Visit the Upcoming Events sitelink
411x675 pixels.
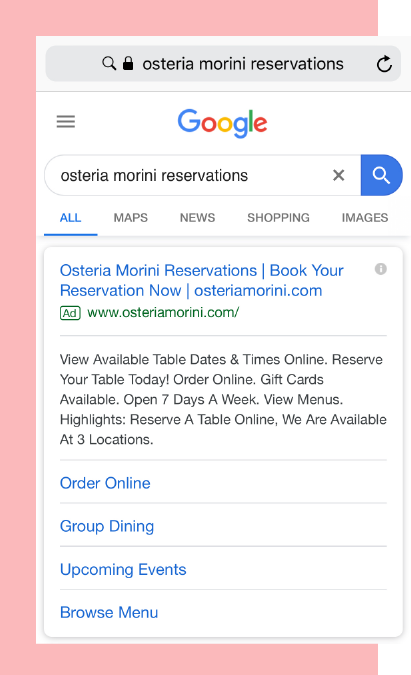tap(123, 570)
